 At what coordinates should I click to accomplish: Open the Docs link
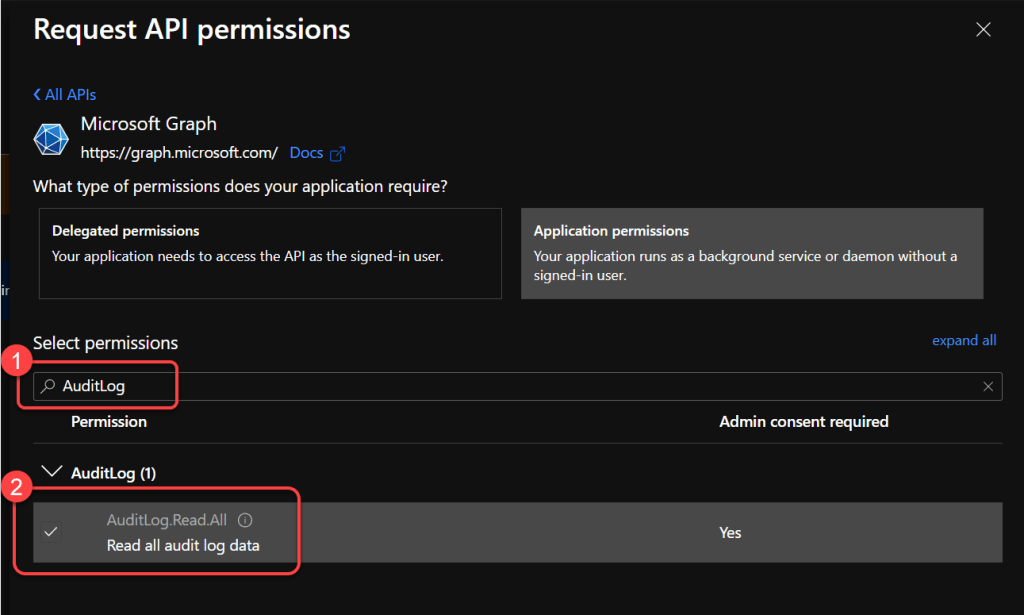point(306,153)
